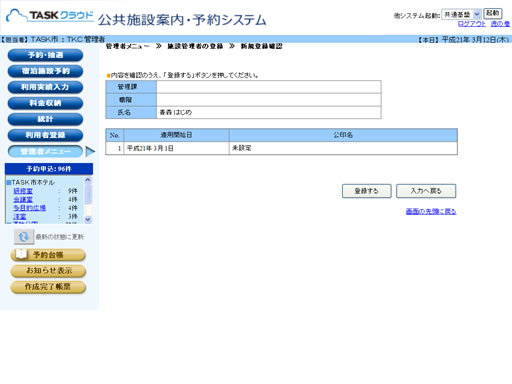
Task: Click the 作成完了帳票 button
Action: [x=48, y=287]
